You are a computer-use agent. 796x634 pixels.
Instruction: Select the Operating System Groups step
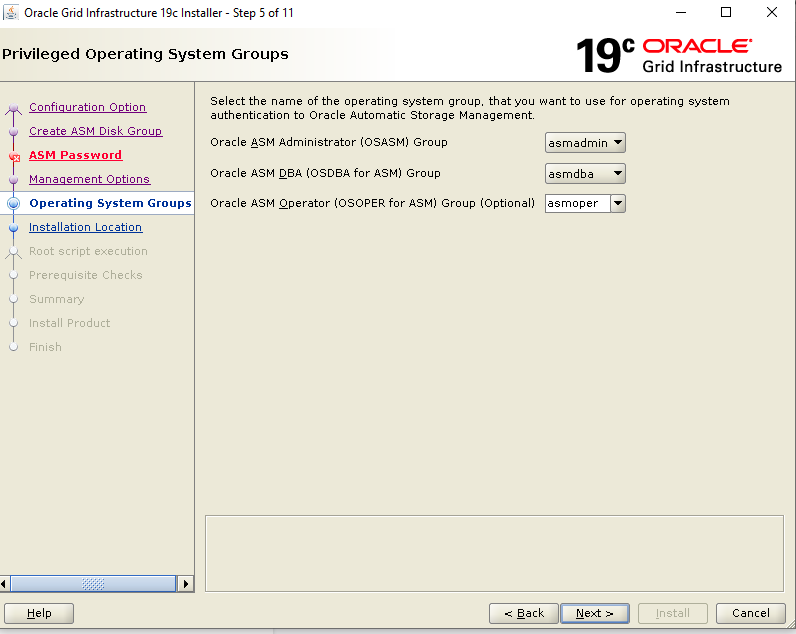click(x=110, y=203)
